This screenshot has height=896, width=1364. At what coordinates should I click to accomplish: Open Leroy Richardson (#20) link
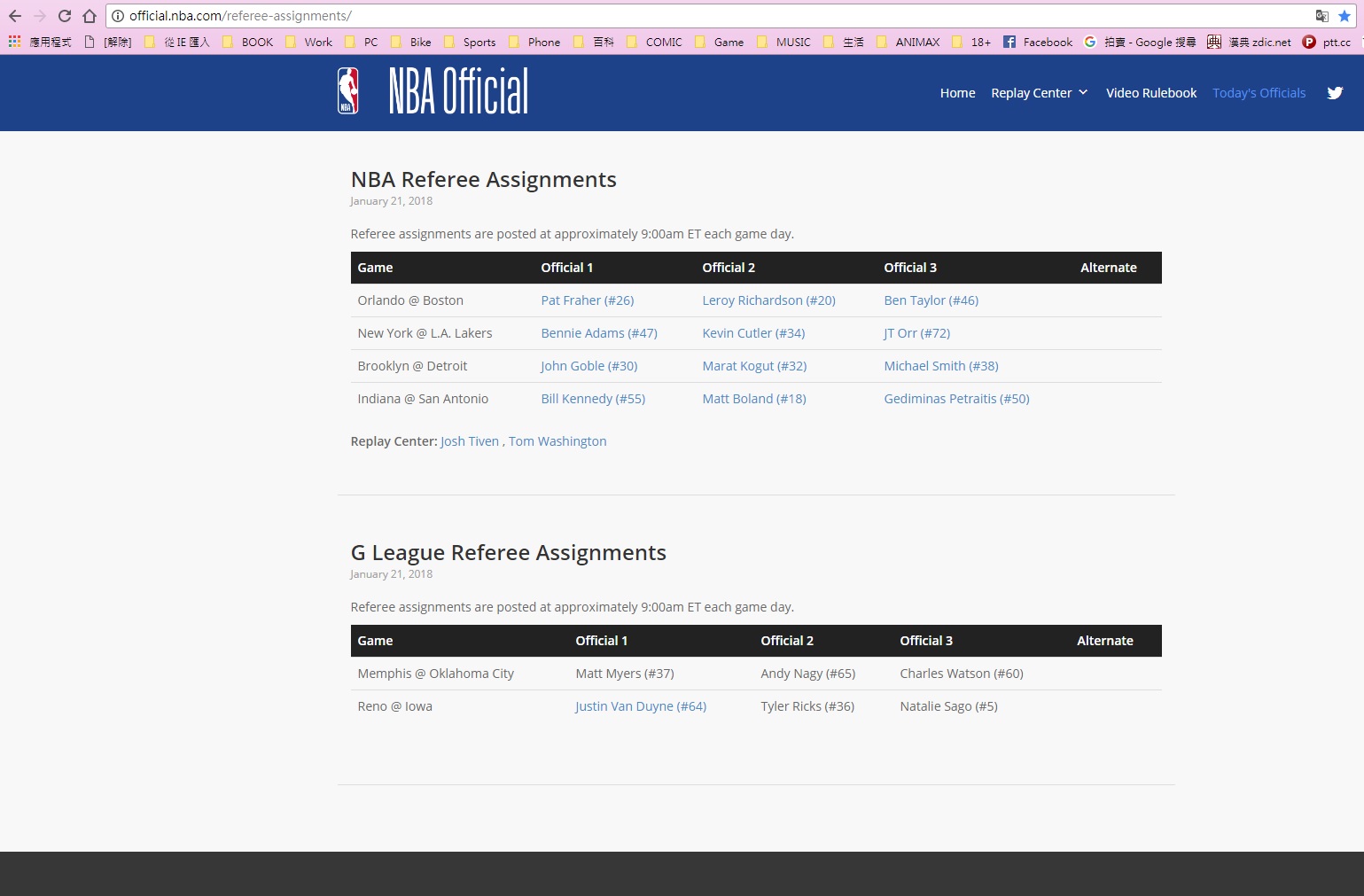tap(768, 300)
